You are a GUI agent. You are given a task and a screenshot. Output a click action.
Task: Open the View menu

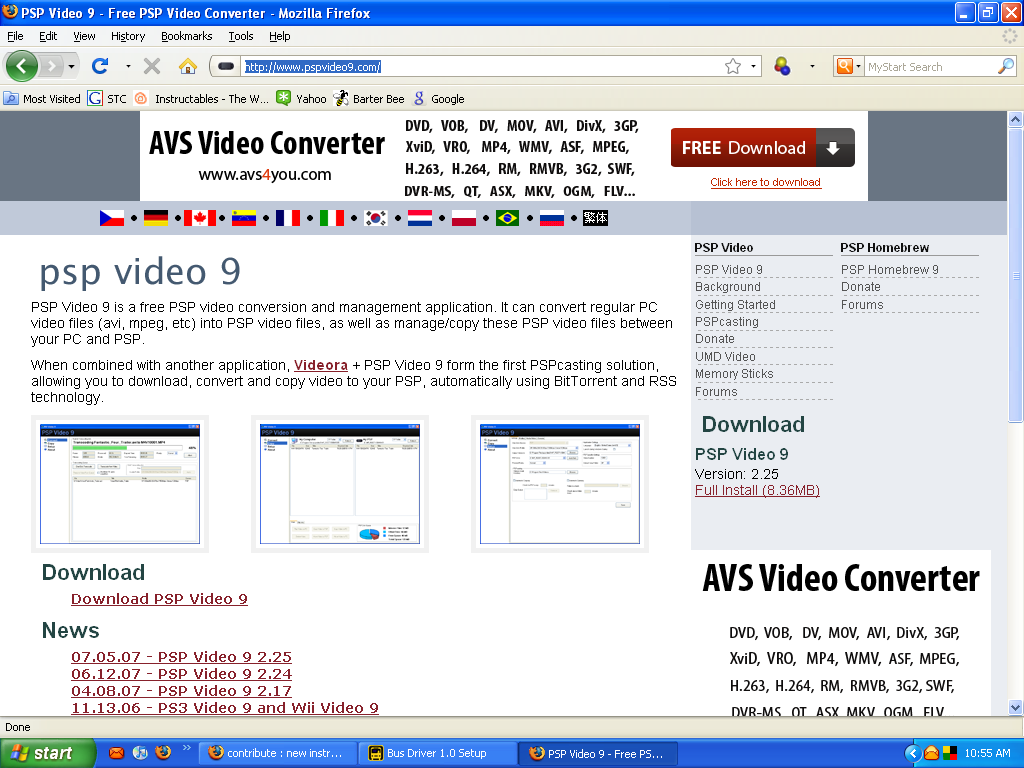point(84,36)
